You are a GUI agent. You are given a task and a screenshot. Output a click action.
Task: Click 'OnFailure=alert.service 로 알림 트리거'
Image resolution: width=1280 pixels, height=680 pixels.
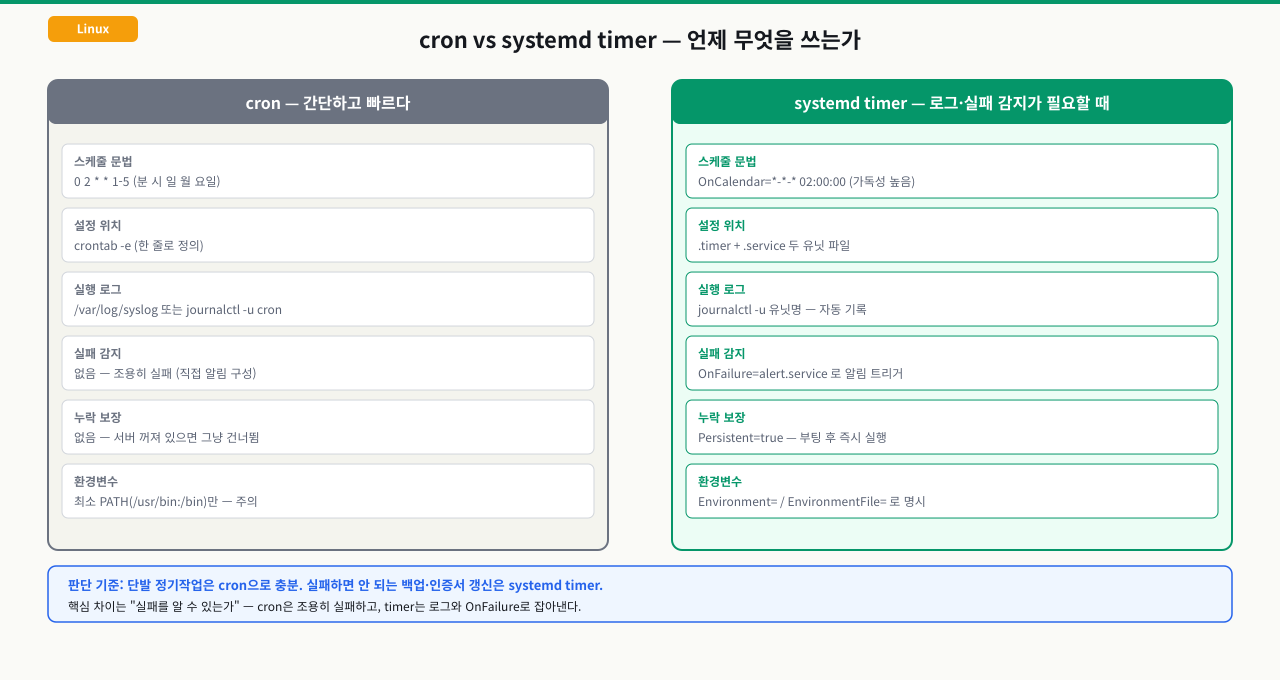800,373
